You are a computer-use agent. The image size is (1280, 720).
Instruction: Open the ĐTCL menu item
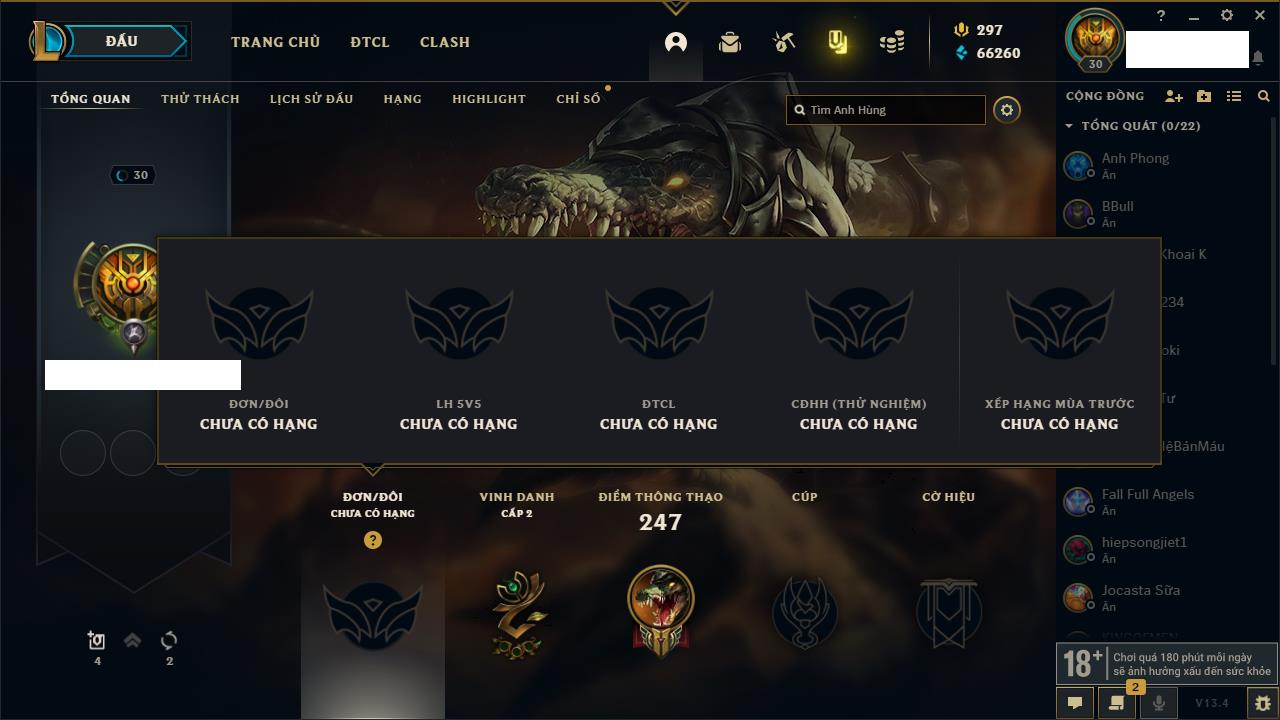pos(370,42)
